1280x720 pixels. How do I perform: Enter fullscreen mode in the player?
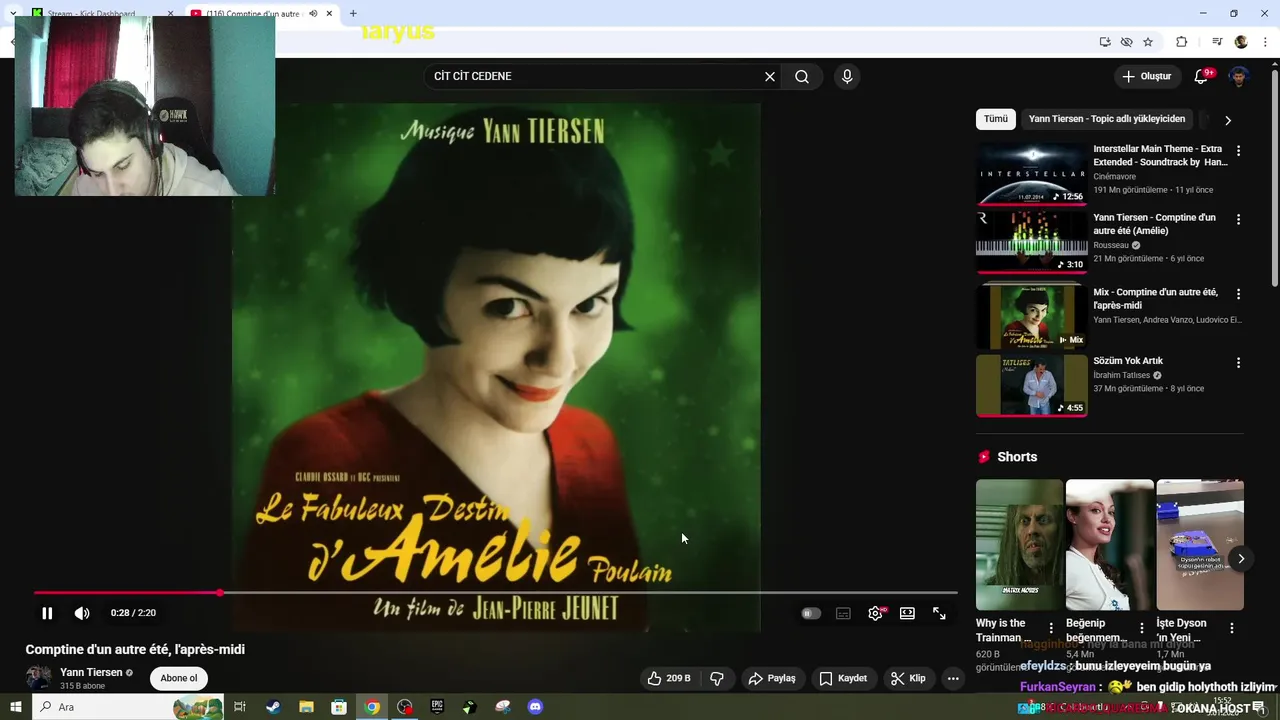click(x=939, y=613)
